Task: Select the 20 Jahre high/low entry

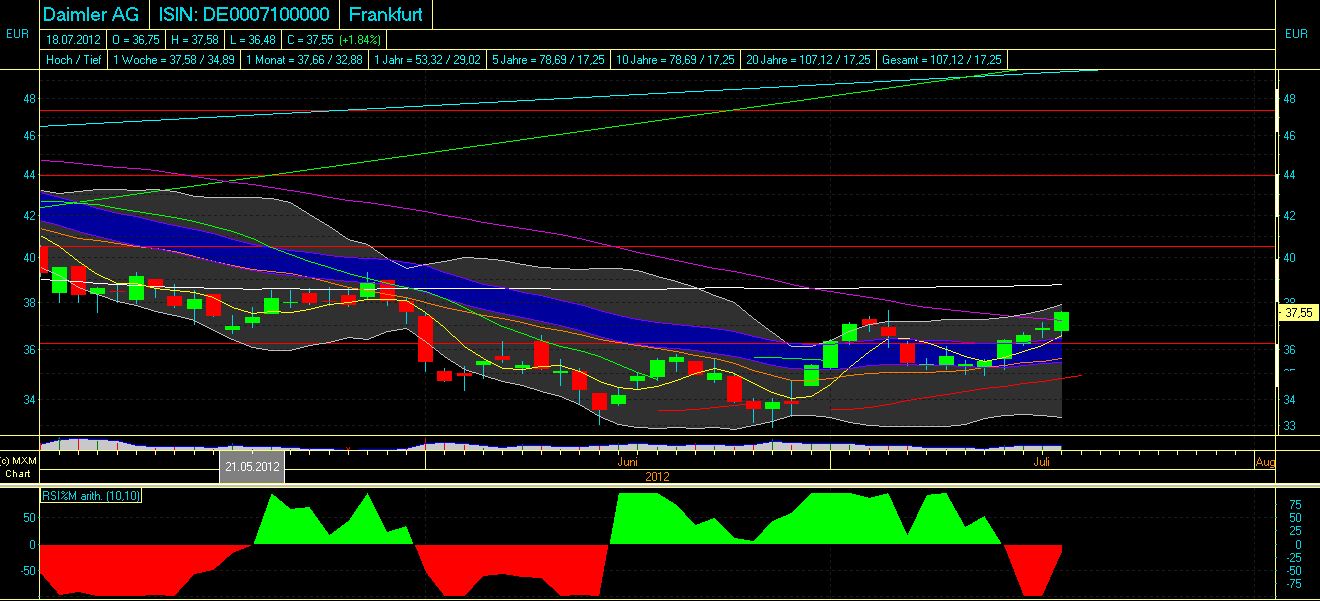Action: [x=808, y=60]
